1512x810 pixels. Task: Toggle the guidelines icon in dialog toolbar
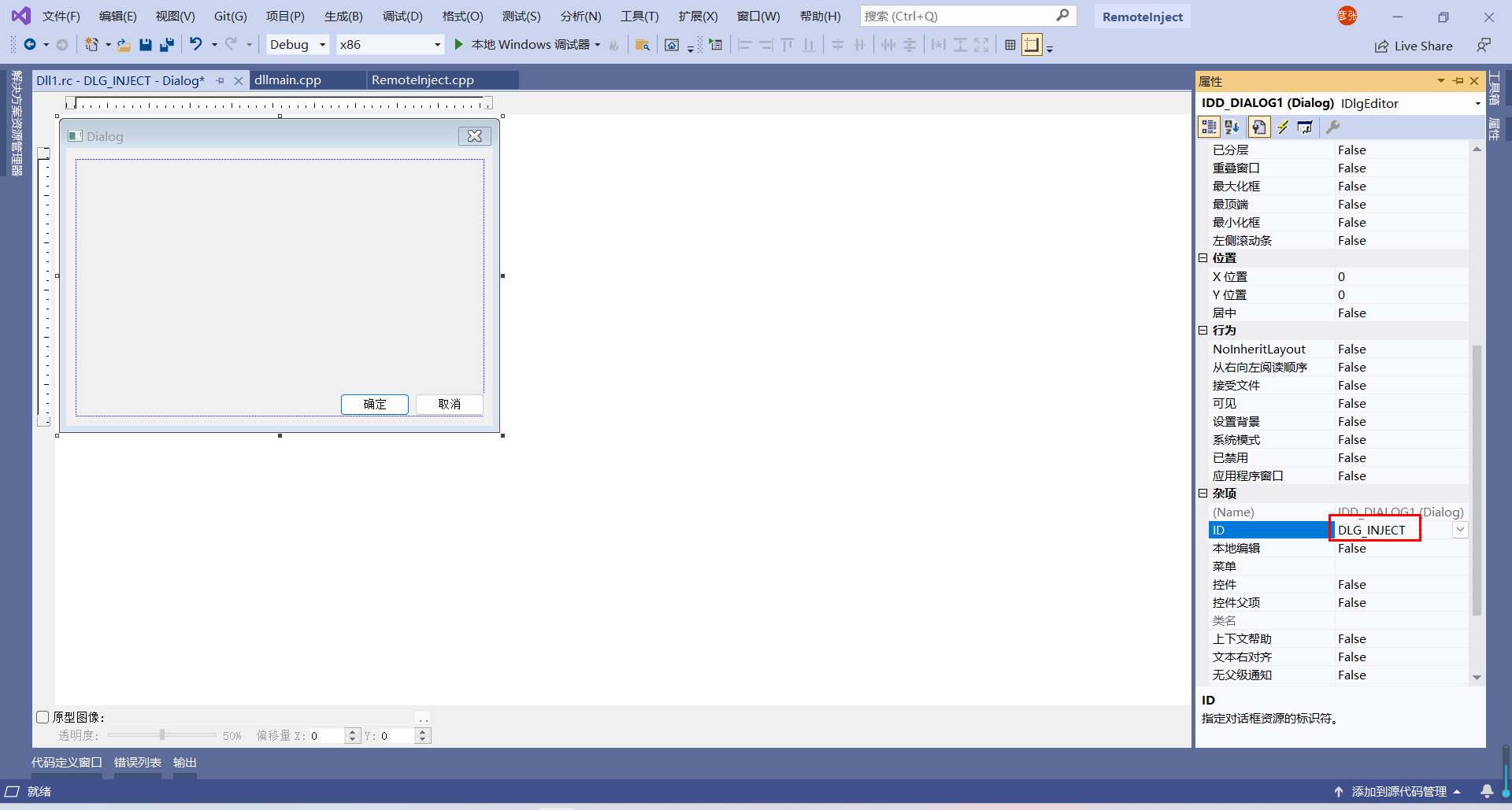[x=1032, y=45]
